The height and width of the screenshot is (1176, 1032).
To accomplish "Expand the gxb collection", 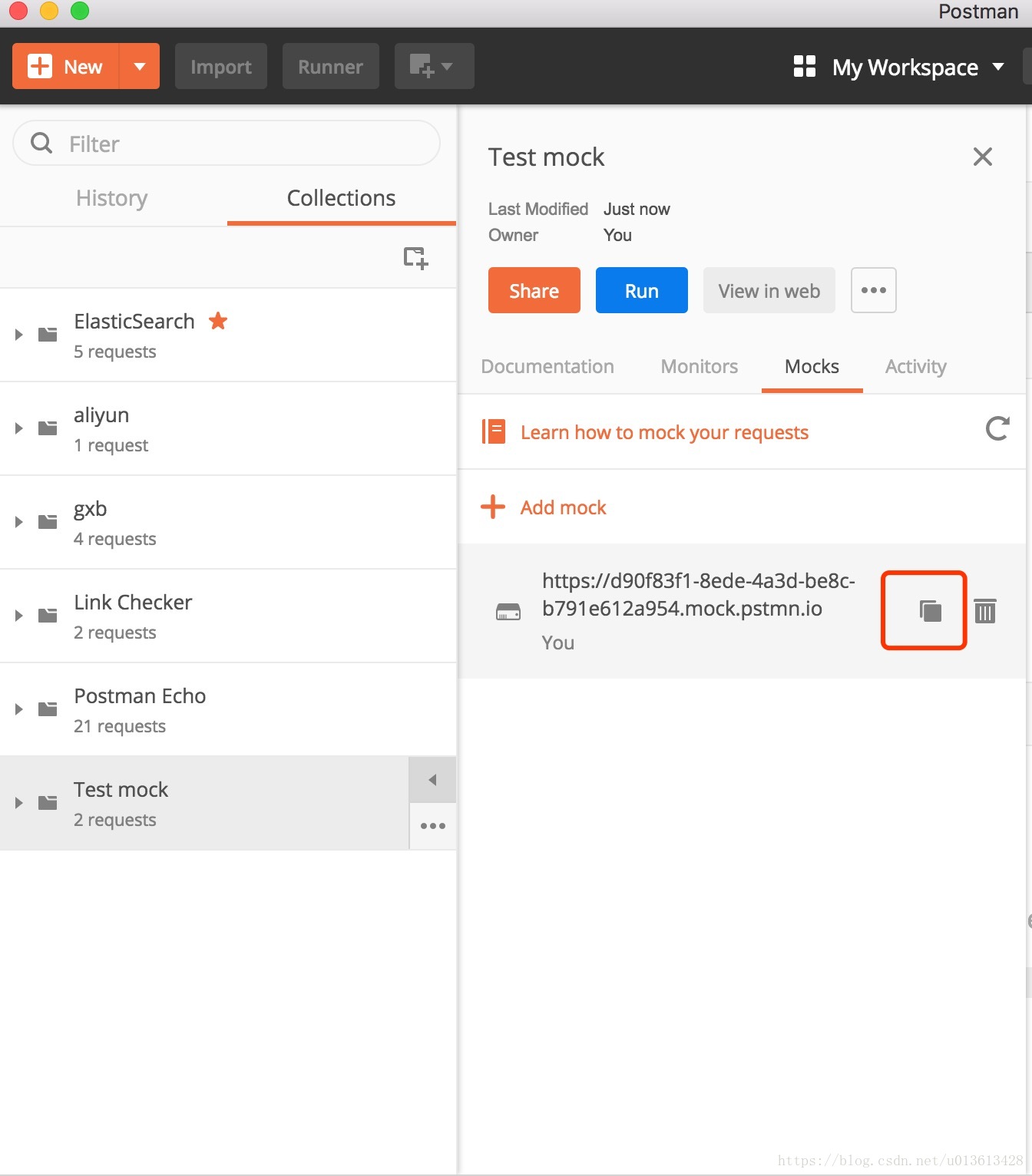I will (x=19, y=522).
